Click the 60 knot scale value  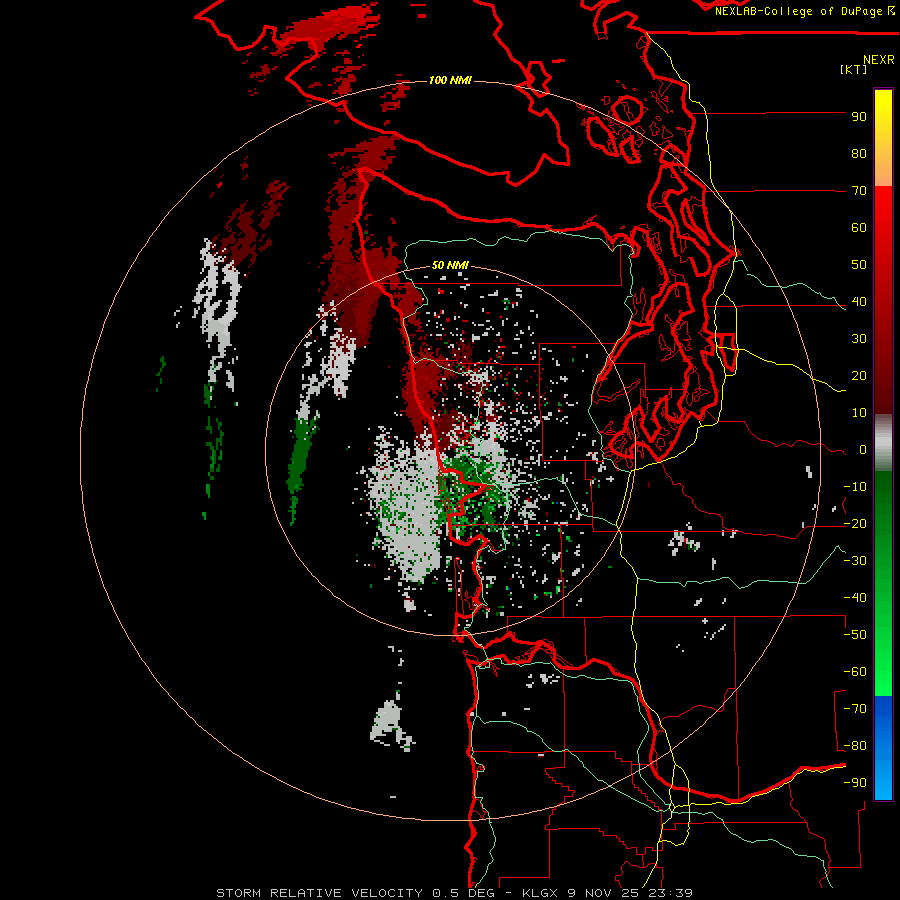[x=859, y=227]
